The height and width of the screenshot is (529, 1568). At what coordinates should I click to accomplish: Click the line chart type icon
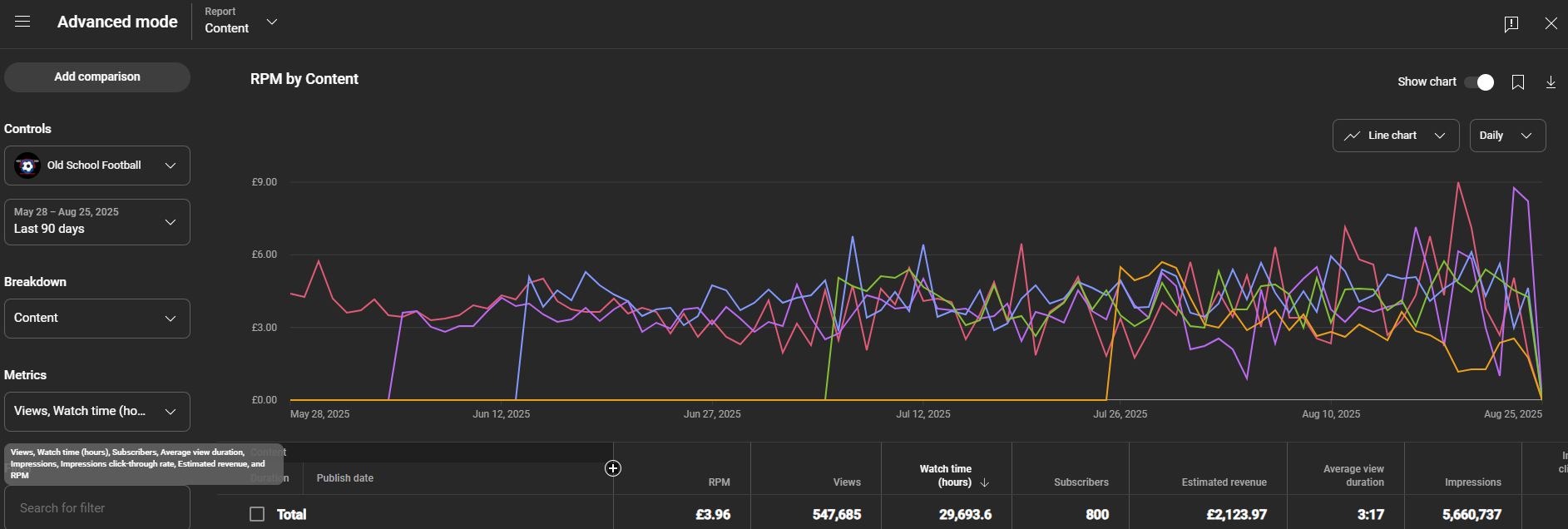coord(1352,136)
